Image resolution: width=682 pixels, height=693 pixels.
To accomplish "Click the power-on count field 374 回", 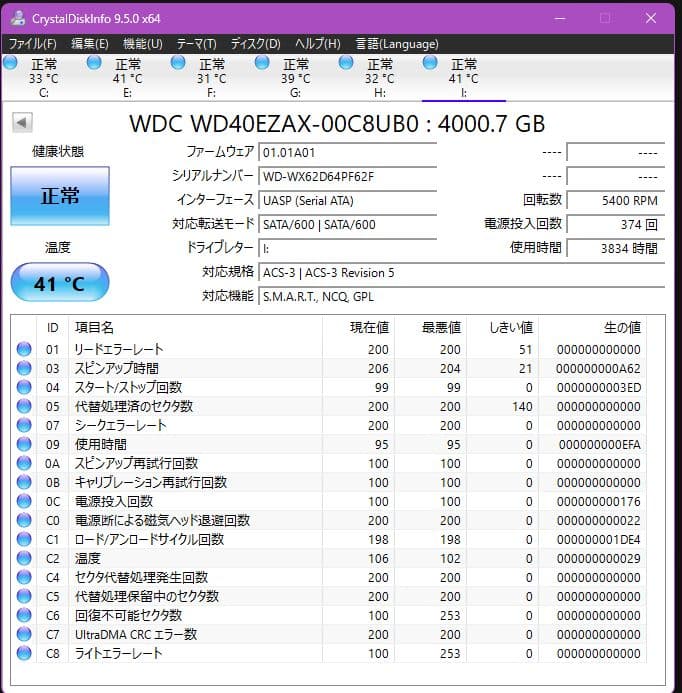I will tap(616, 224).
